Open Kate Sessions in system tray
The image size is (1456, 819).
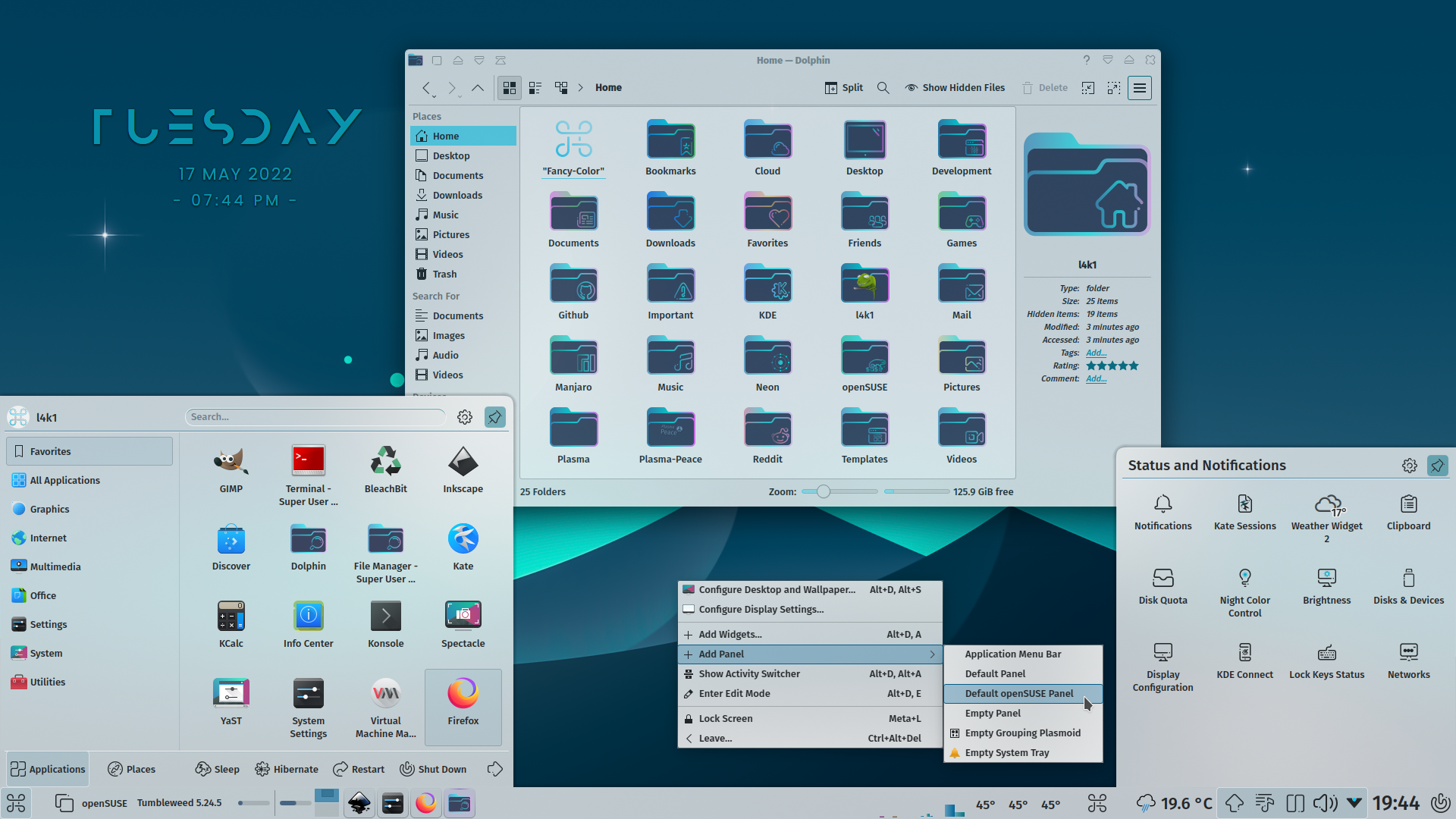tap(1245, 512)
